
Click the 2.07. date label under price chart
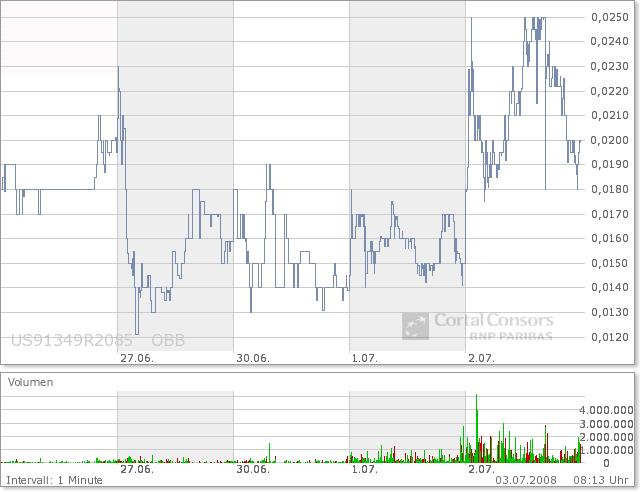[x=481, y=358]
